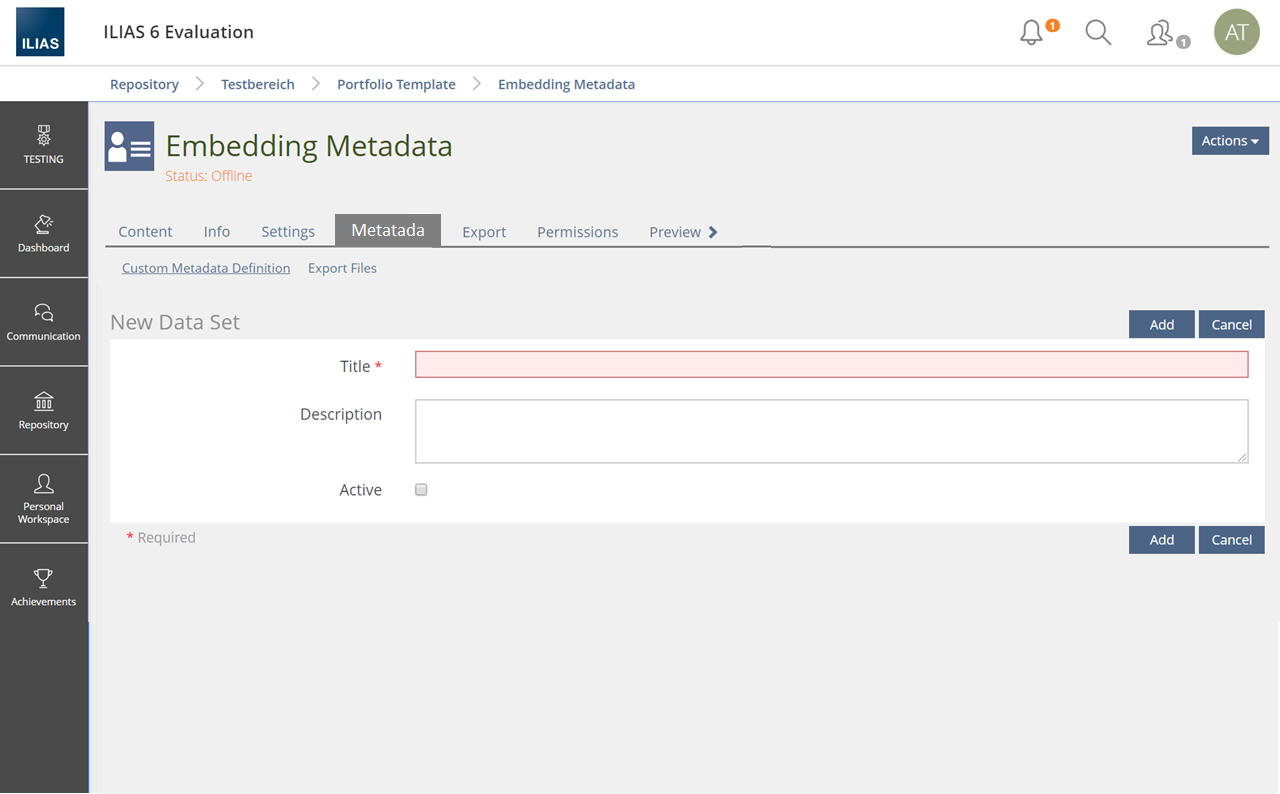Switch to the Permissions tab
Image resolution: width=1280 pixels, height=794 pixels.
(577, 232)
